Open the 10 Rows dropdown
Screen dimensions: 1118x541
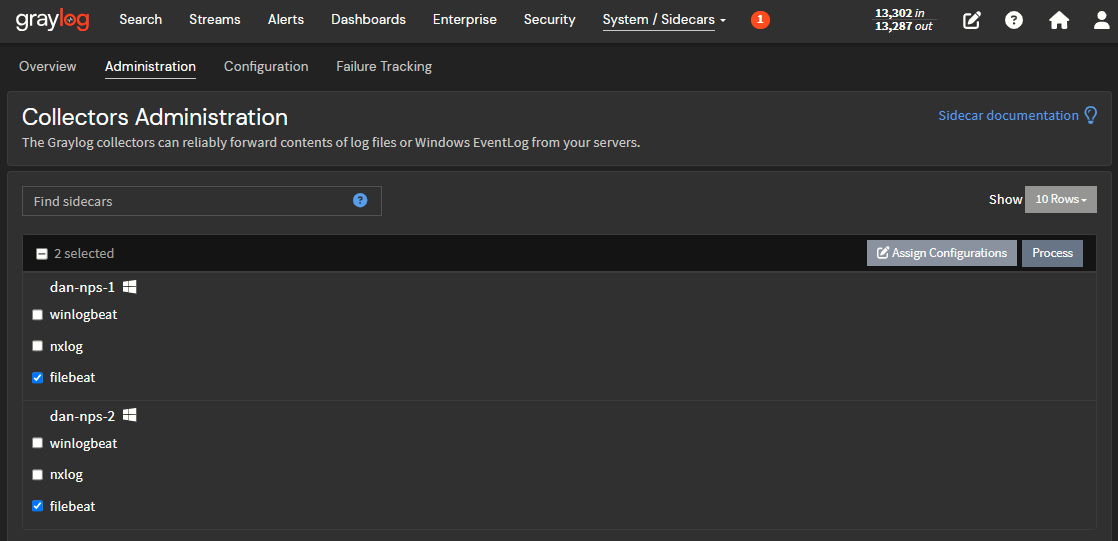click(1060, 199)
